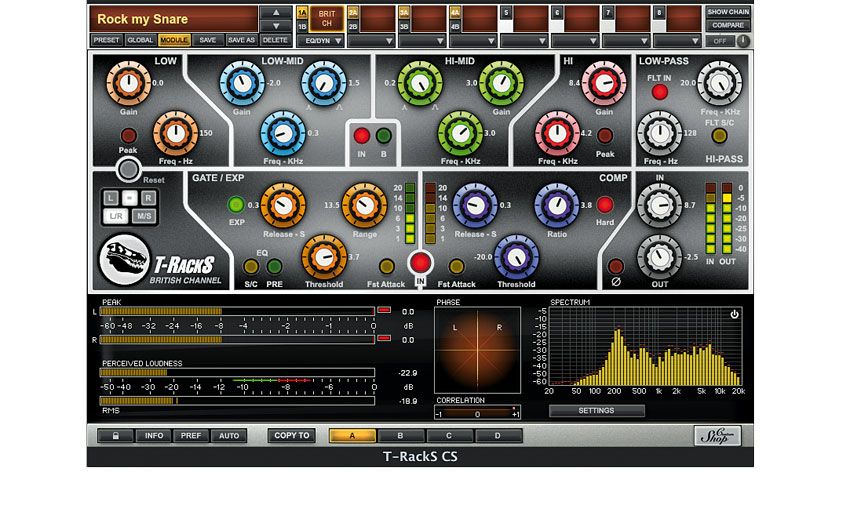Screen dimensions: 850x505
Task: Click the LOW band Gain knob
Action: point(128,83)
